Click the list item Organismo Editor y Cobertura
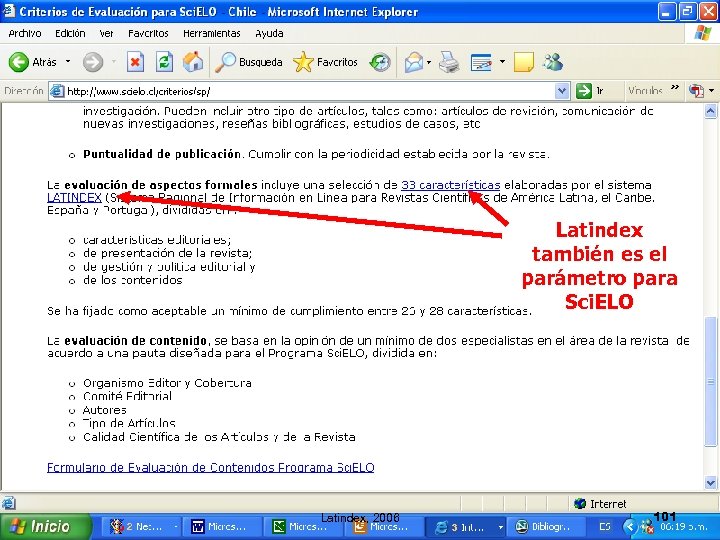720x540 pixels. [x=167, y=383]
